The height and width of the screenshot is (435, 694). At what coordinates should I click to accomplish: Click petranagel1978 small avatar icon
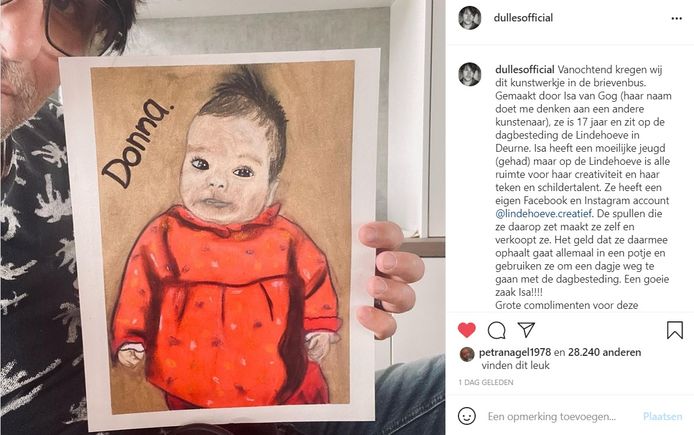coord(467,354)
